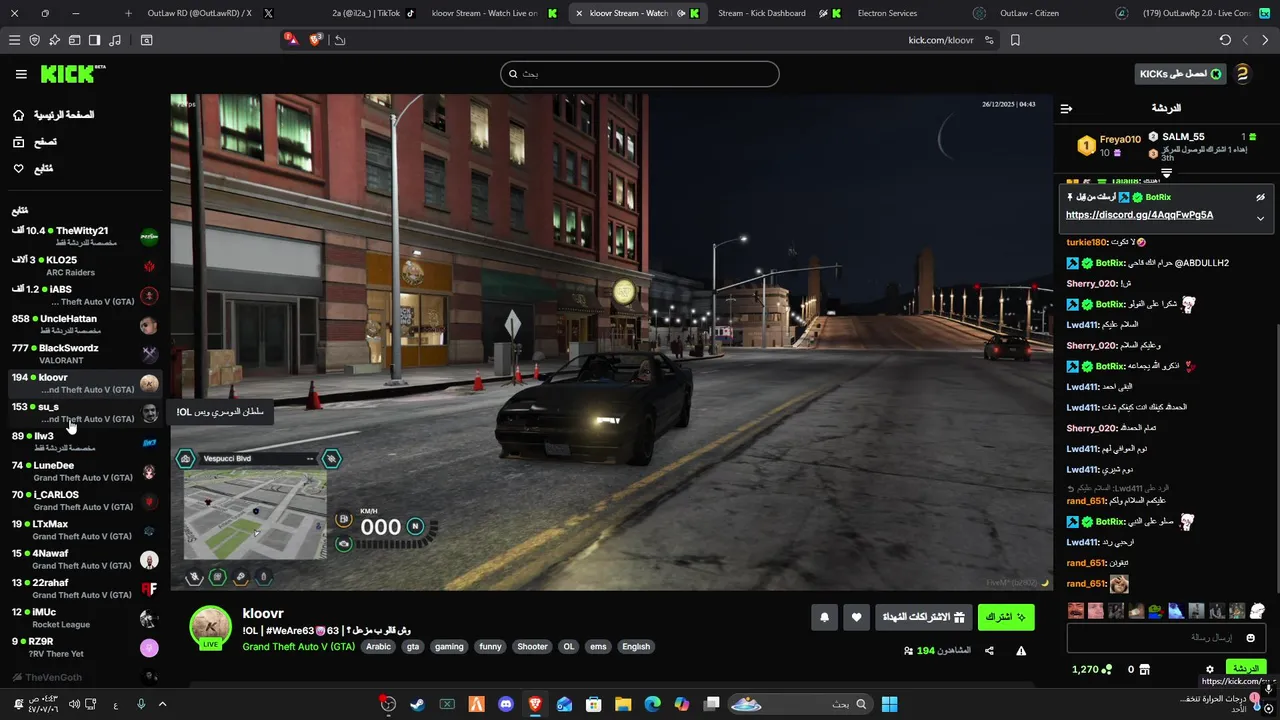Share the kloovr stream
Screen dimensions: 1280x720
click(x=989, y=651)
